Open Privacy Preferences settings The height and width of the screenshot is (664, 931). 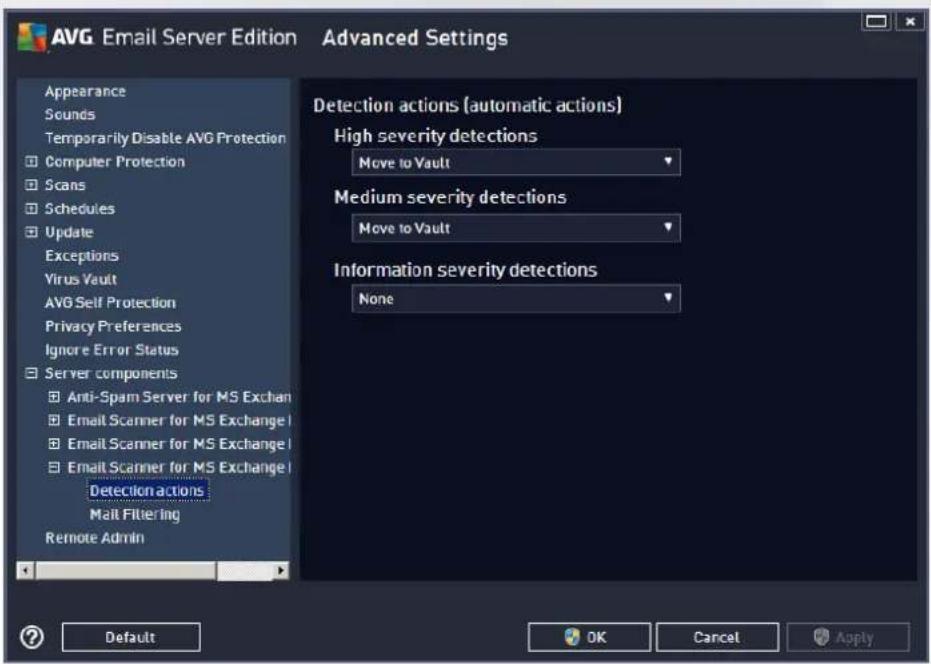coord(113,326)
